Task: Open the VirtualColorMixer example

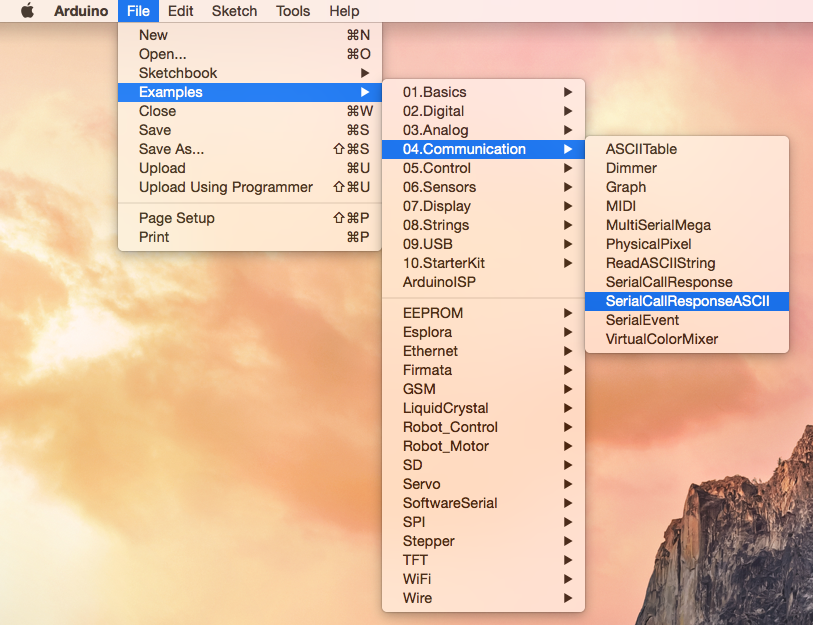Action: click(687, 339)
